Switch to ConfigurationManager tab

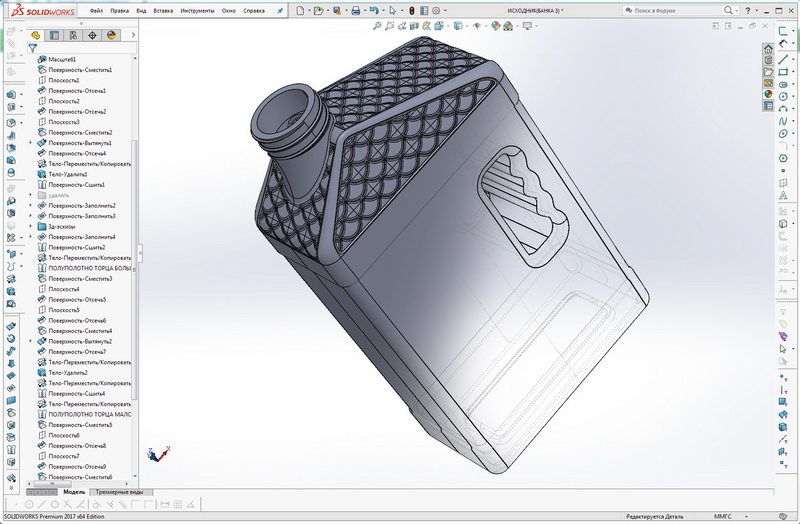pyautogui.click(x=73, y=35)
